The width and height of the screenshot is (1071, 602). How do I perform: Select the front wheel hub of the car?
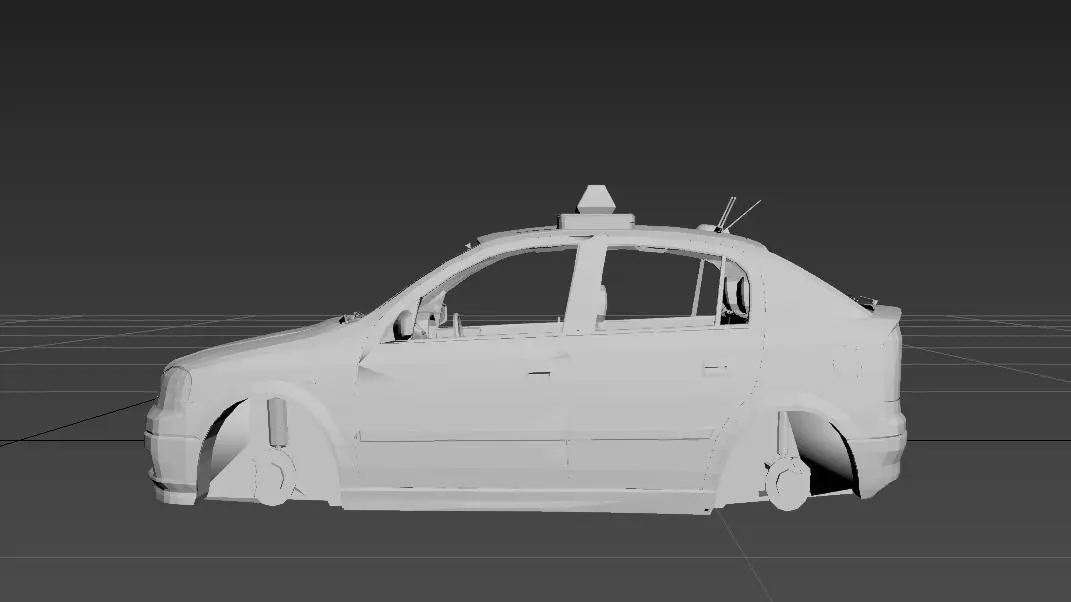click(275, 475)
